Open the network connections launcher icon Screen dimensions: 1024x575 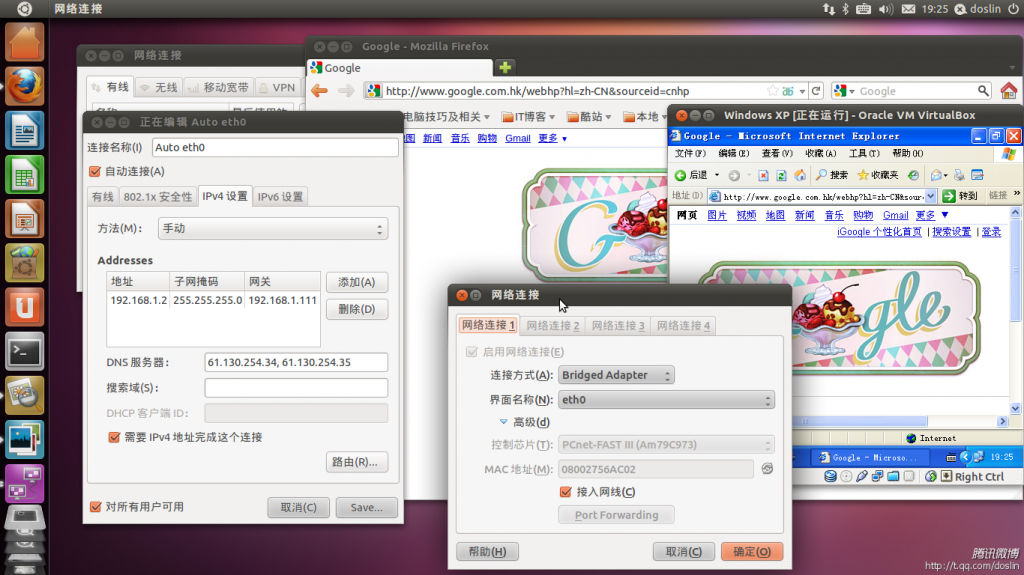[x=25, y=484]
